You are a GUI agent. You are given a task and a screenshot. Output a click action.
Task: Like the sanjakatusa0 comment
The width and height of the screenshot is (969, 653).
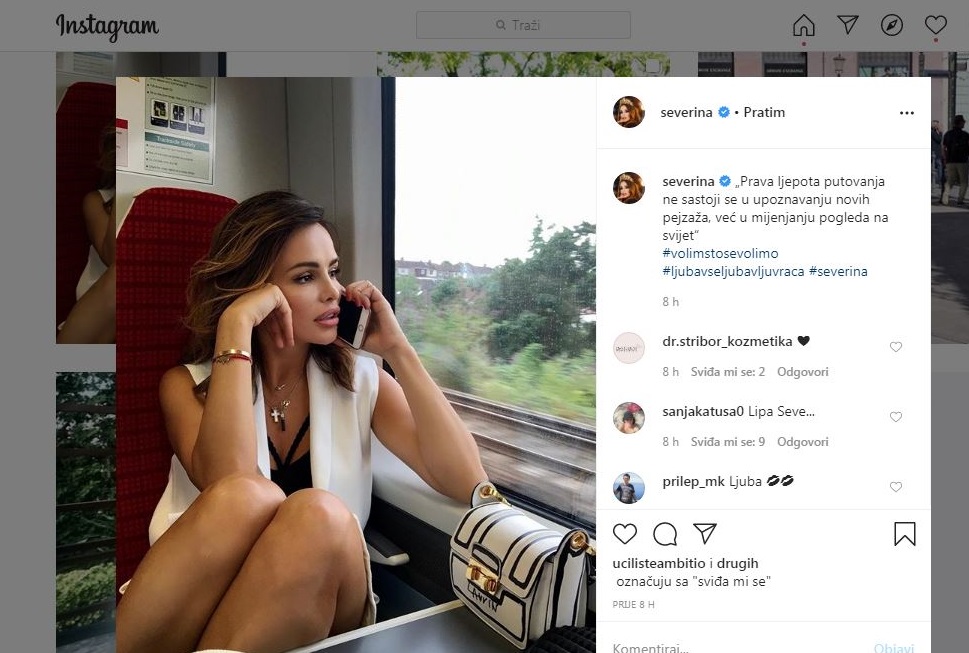(895, 417)
